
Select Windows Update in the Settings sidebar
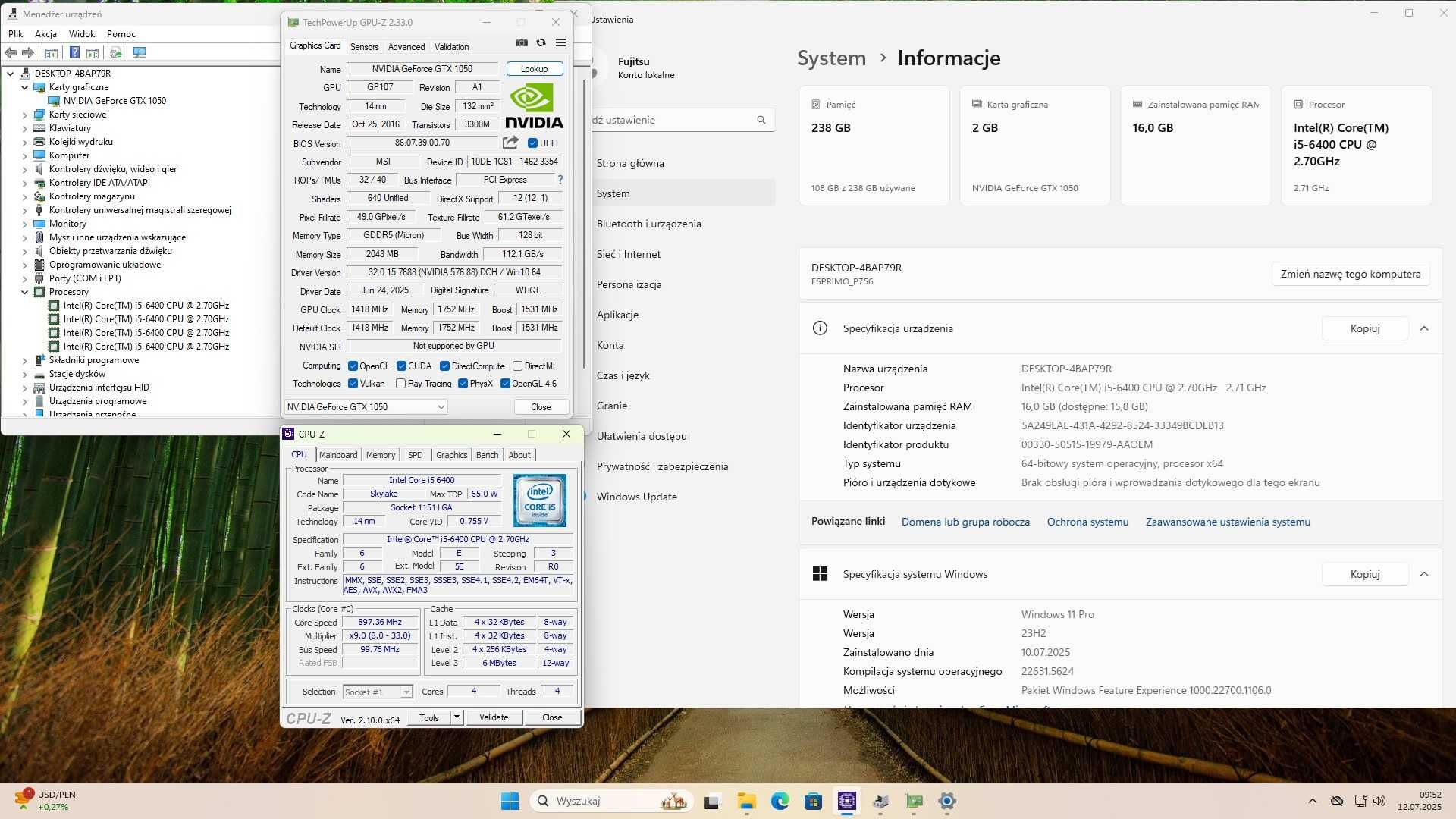(637, 497)
